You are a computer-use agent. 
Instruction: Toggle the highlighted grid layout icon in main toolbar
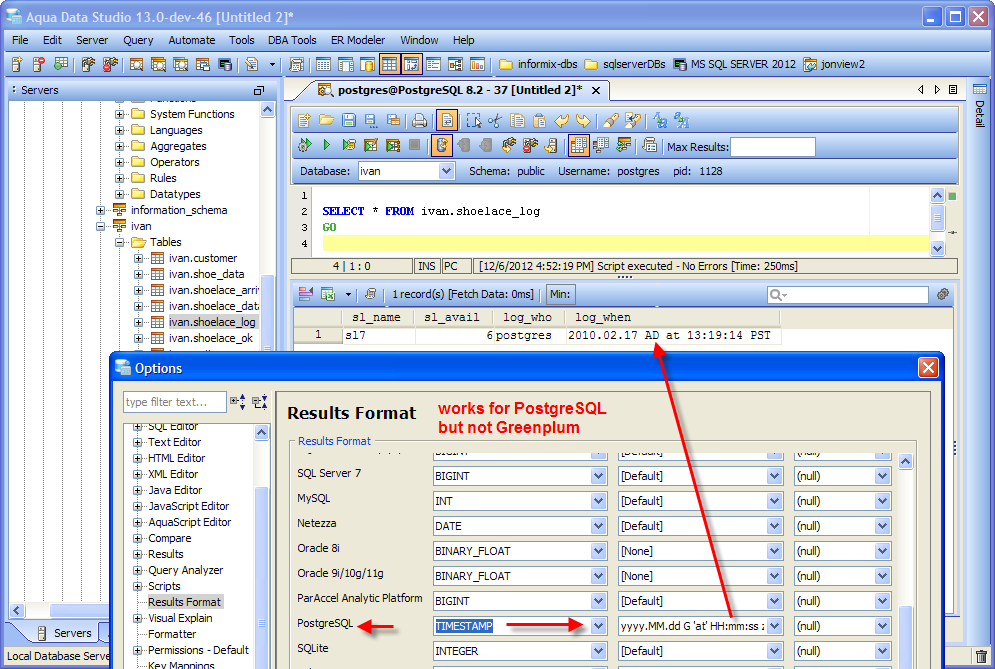coord(390,64)
